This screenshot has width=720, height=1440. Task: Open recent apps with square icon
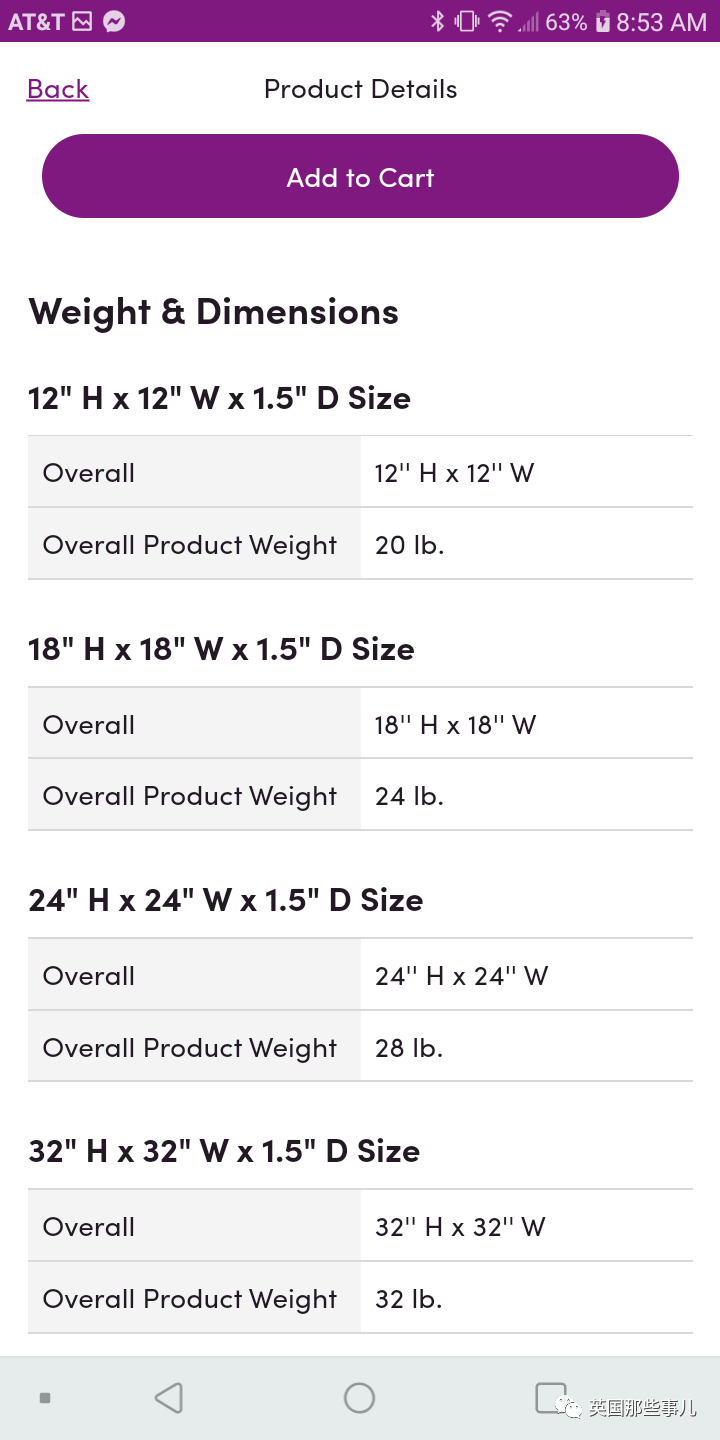(x=551, y=1396)
